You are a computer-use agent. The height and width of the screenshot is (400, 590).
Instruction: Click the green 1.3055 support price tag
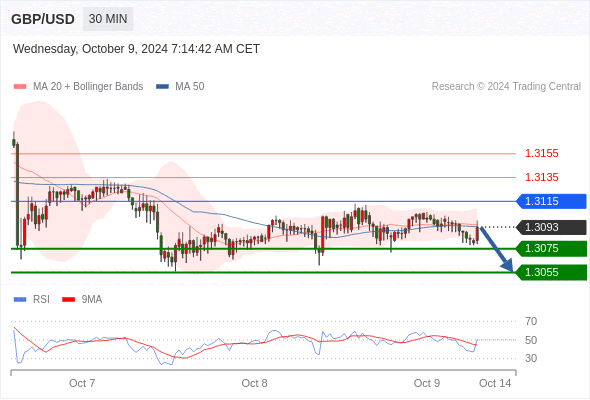tap(551, 272)
